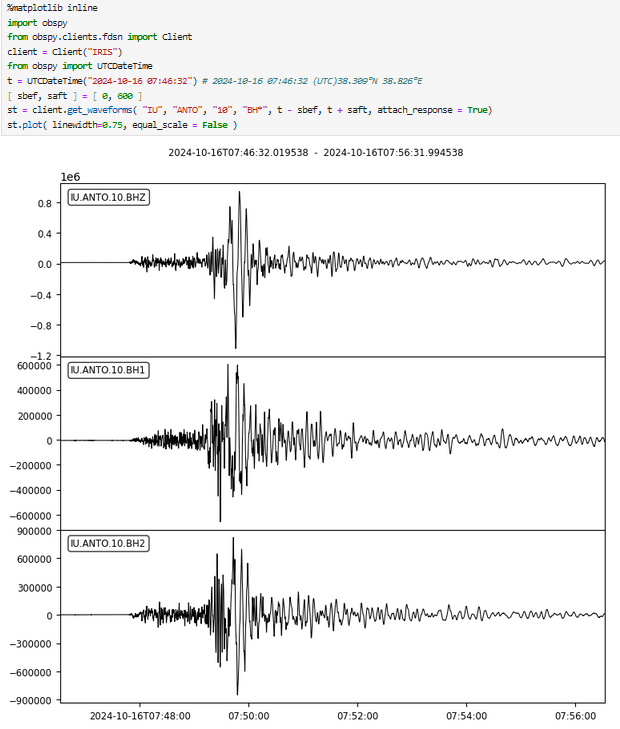Click the IU.ANTO.10.BH2 trace label
The width and height of the screenshot is (620, 729).
click(108, 543)
